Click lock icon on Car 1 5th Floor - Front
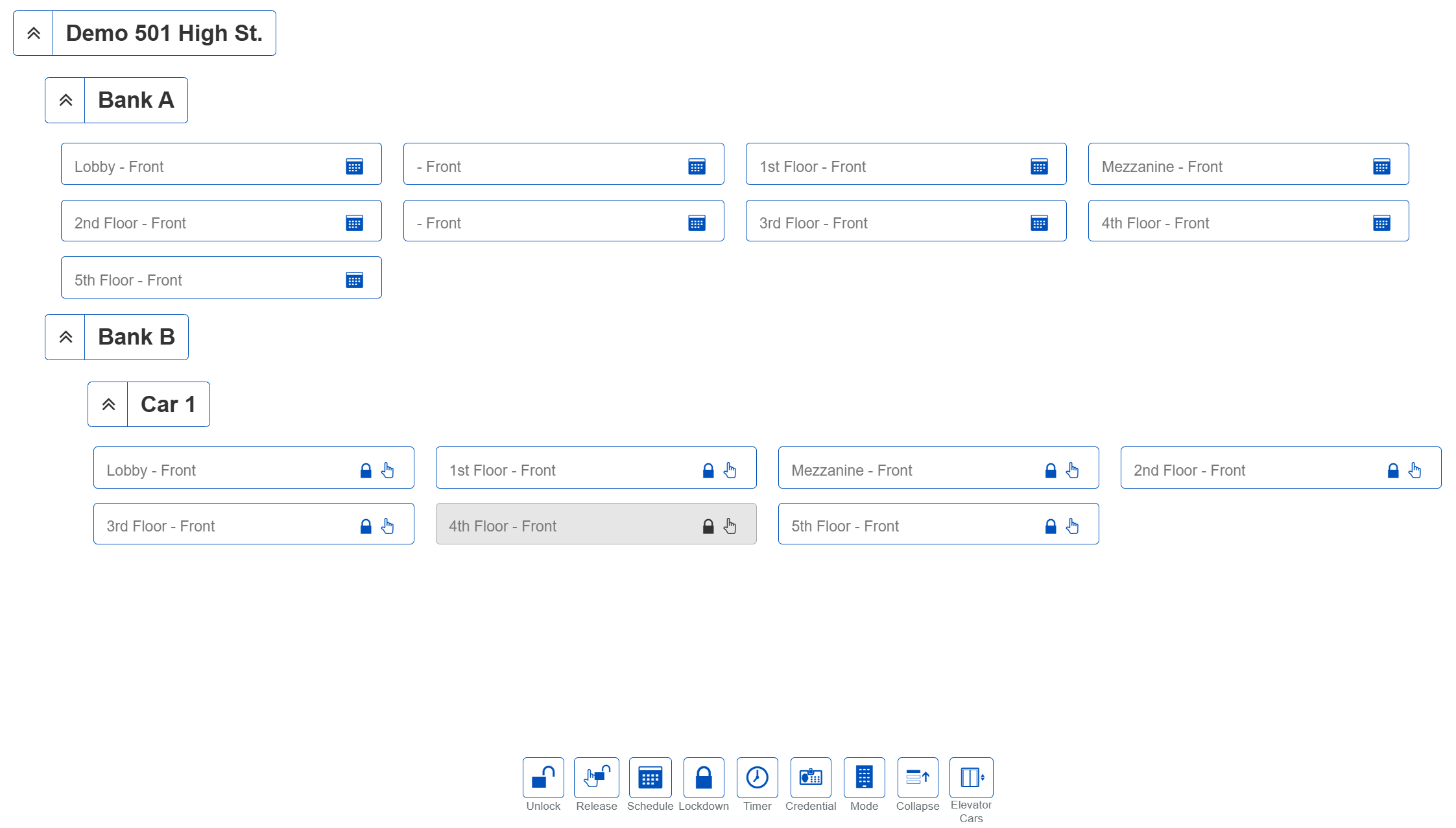The image size is (1456, 828). pyautogui.click(x=1051, y=526)
